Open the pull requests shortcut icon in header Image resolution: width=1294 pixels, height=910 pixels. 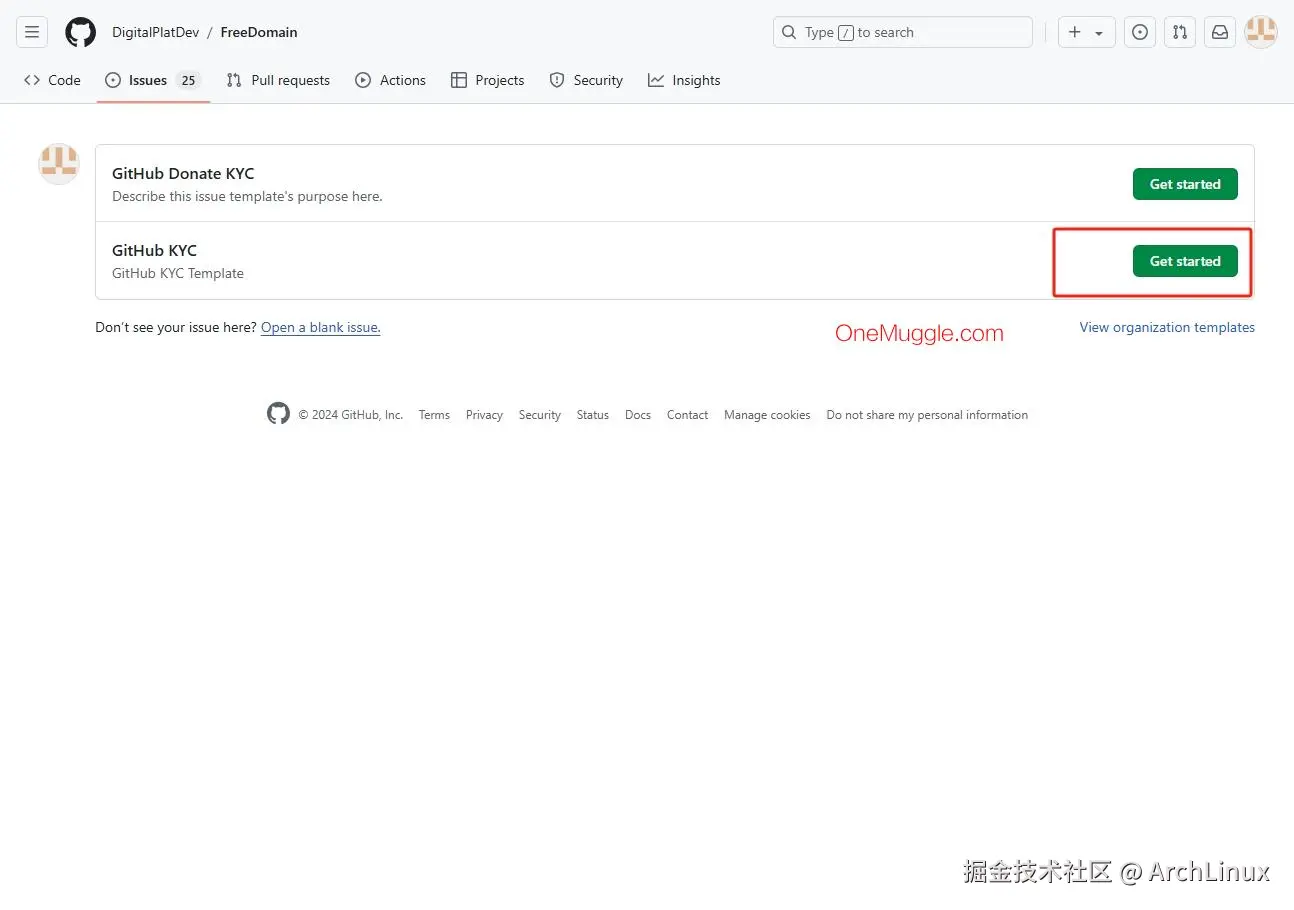pyautogui.click(x=1180, y=32)
